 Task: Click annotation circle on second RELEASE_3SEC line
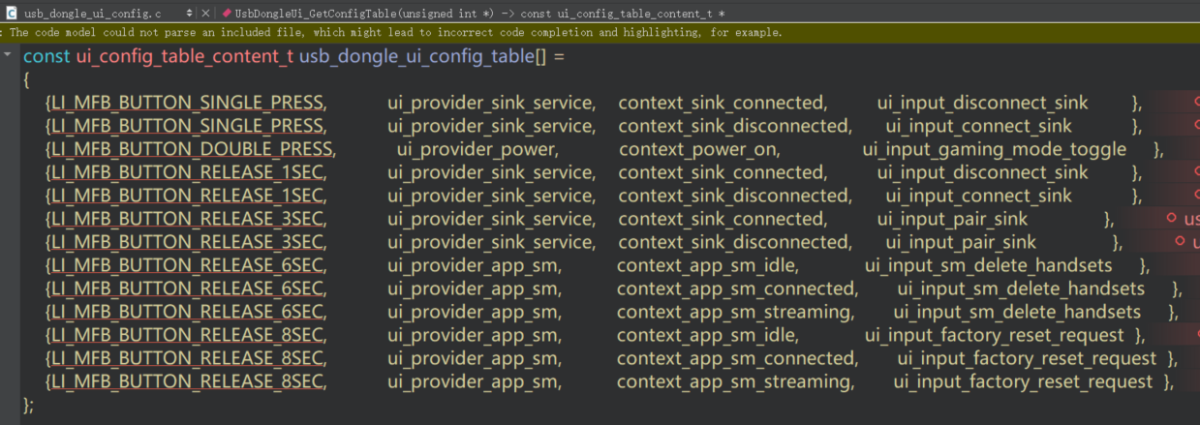1181,242
